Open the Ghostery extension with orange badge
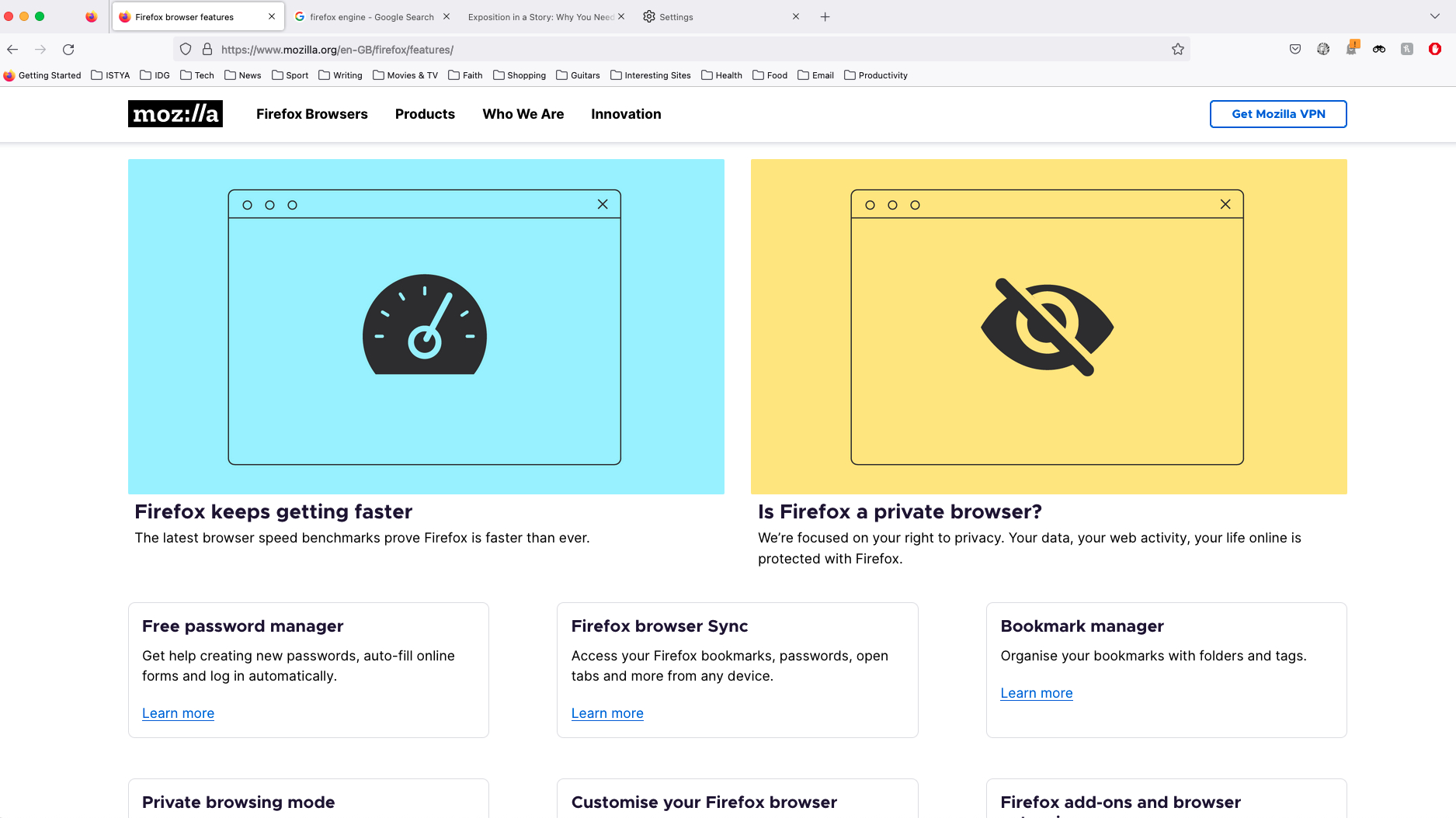This screenshot has width=1456, height=818. pos(1352,48)
